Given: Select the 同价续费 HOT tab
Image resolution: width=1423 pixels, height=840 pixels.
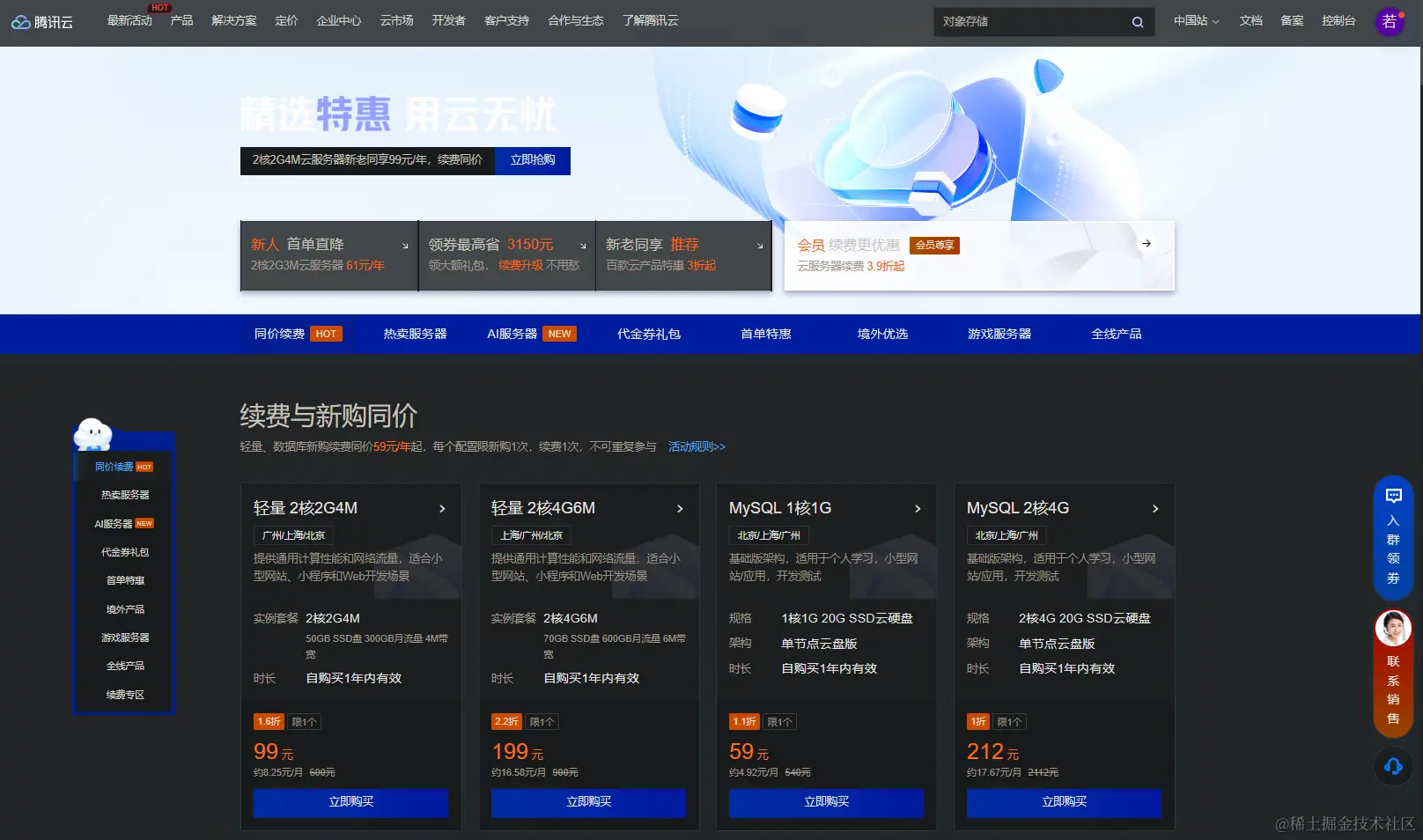Looking at the screenshot, I should (298, 335).
